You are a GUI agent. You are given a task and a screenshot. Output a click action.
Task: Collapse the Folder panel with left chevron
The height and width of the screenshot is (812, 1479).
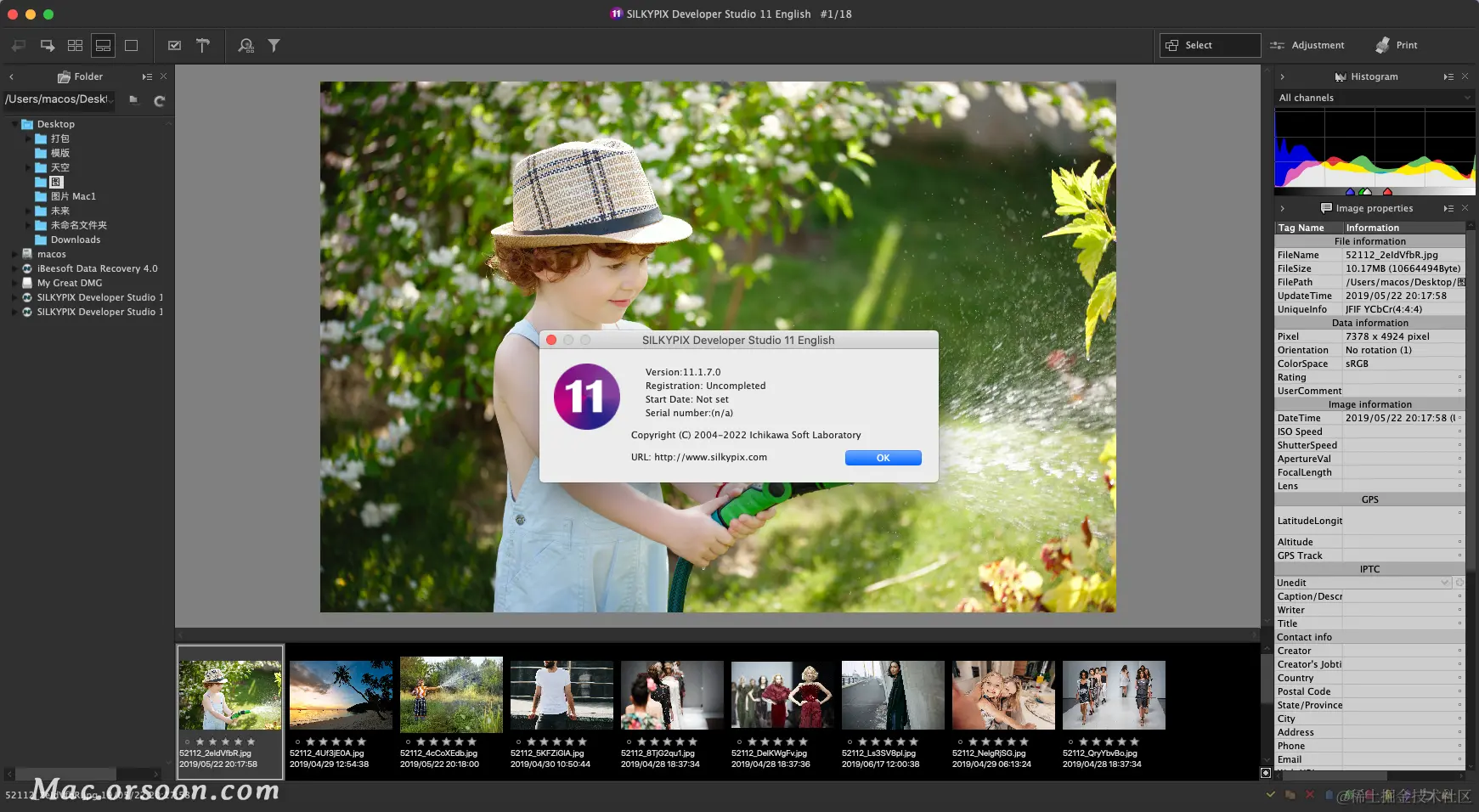11,76
